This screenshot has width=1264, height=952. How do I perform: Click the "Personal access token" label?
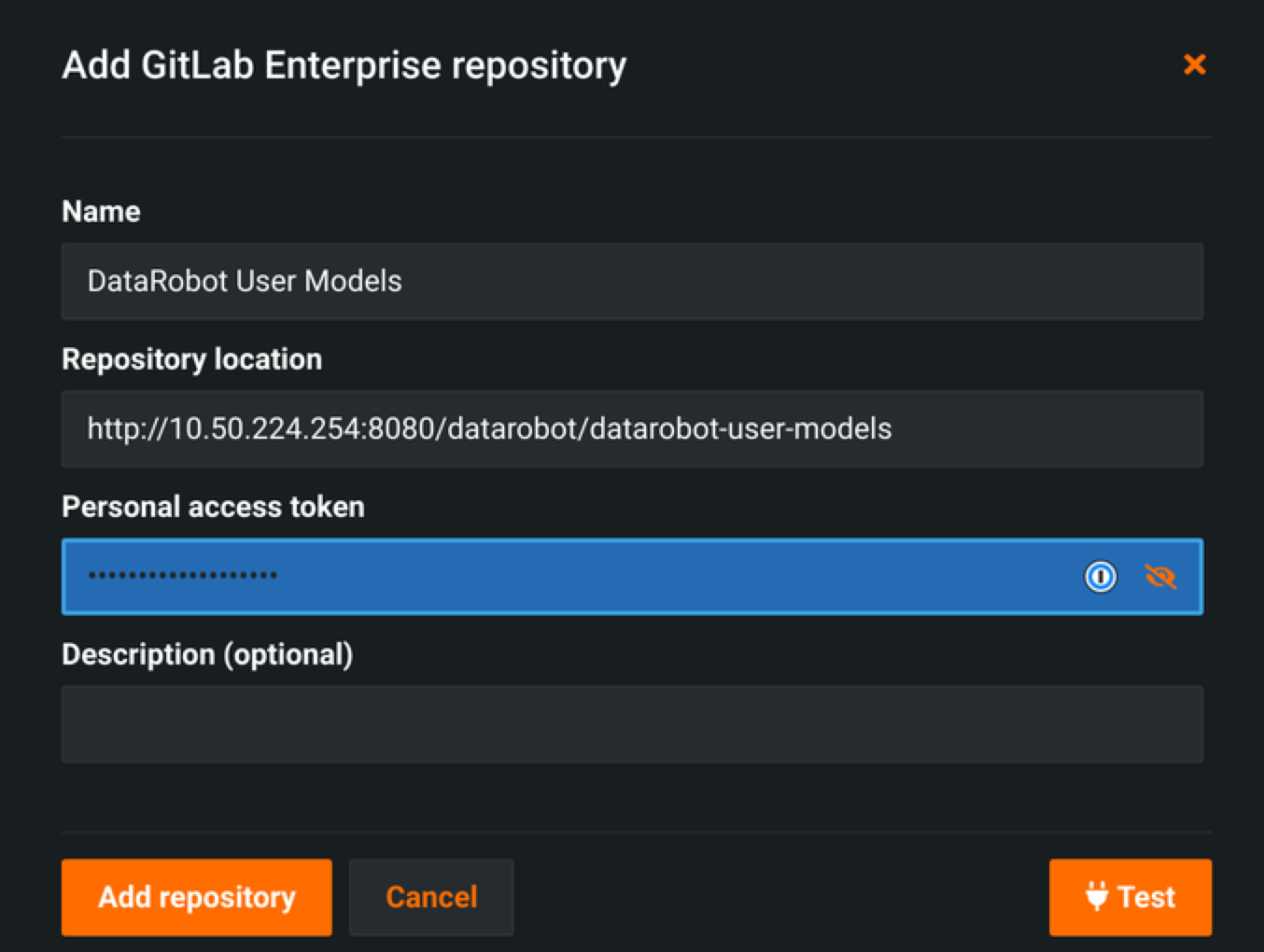pyautogui.click(x=213, y=507)
